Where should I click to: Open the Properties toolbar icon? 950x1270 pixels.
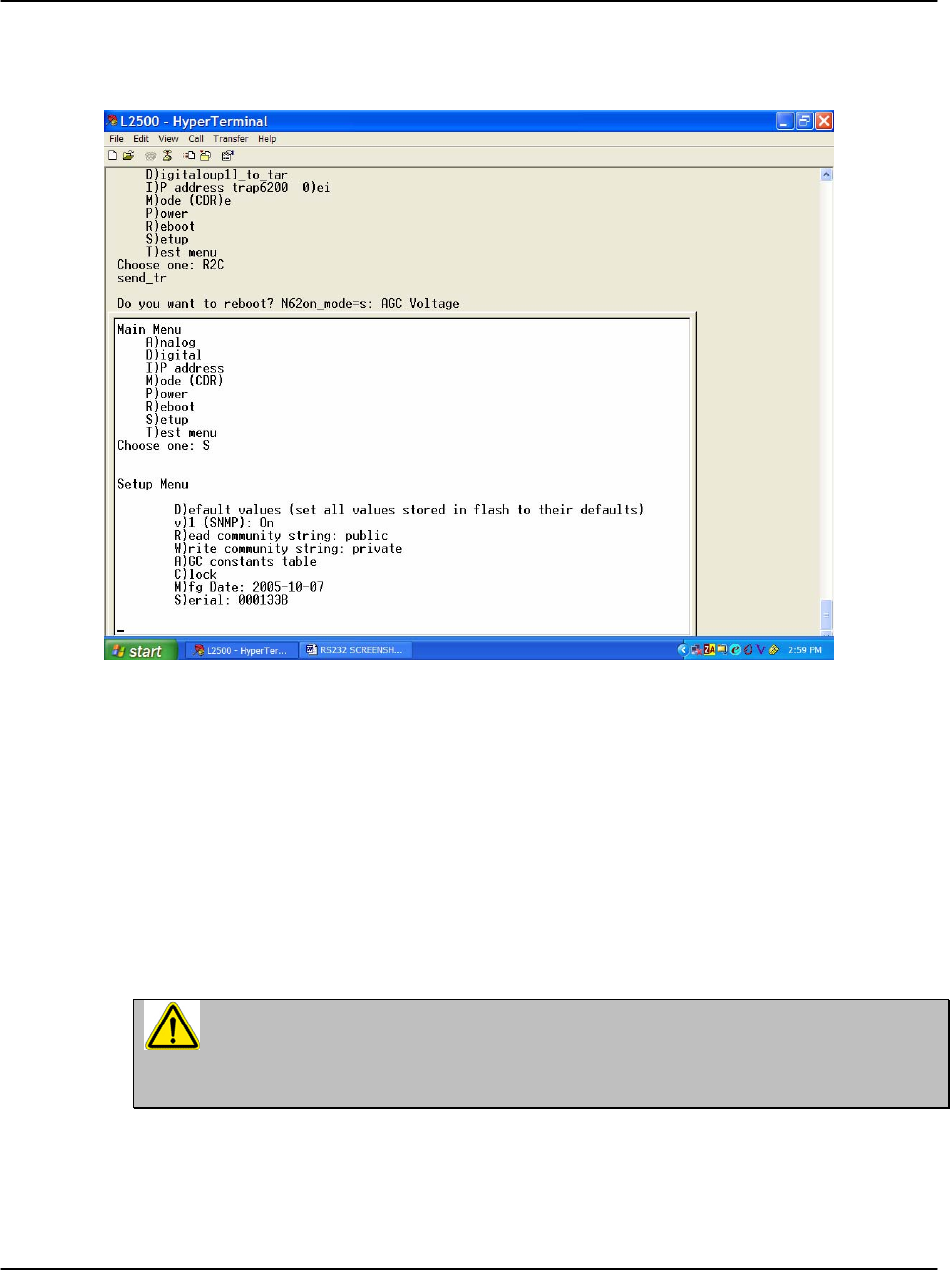point(228,155)
